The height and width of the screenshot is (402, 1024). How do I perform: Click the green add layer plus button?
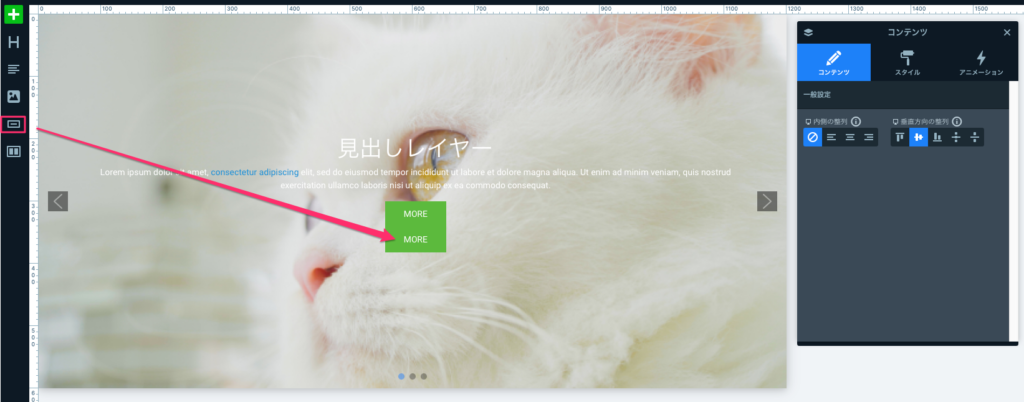pos(14,15)
